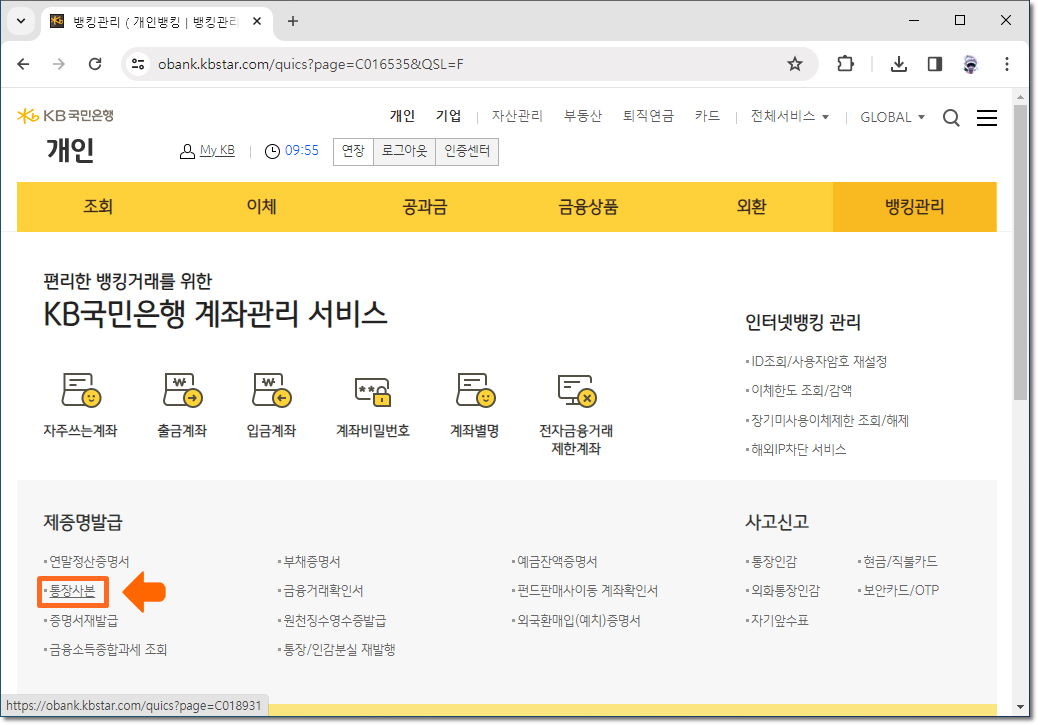1038x725 pixels.
Task: Open 보안카드/OTP accident report link
Action: [x=901, y=591]
